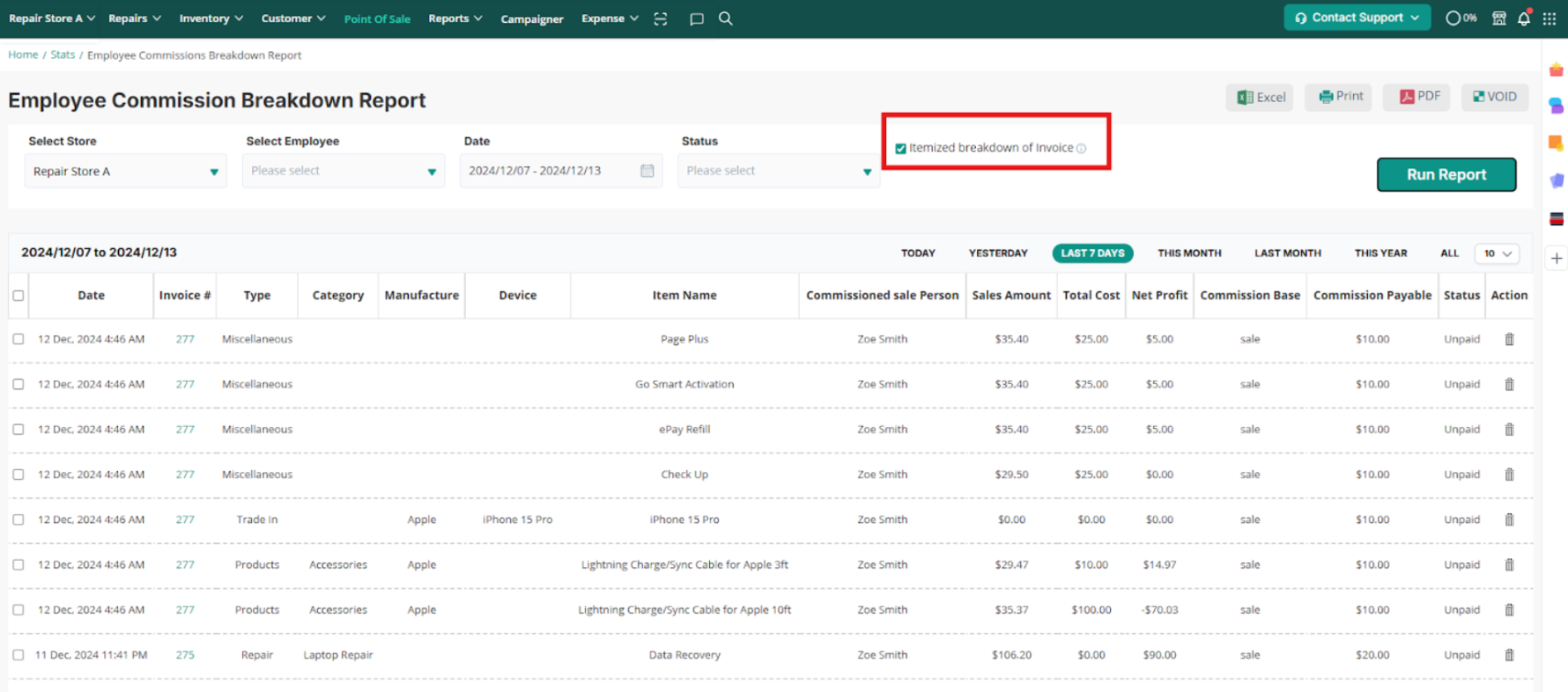Open the chat message icon in navbar
The height and width of the screenshot is (692, 1568).
(x=696, y=18)
